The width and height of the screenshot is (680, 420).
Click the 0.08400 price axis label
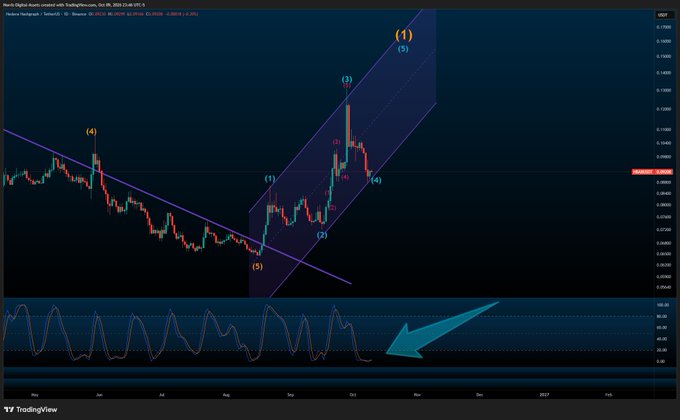(664, 194)
